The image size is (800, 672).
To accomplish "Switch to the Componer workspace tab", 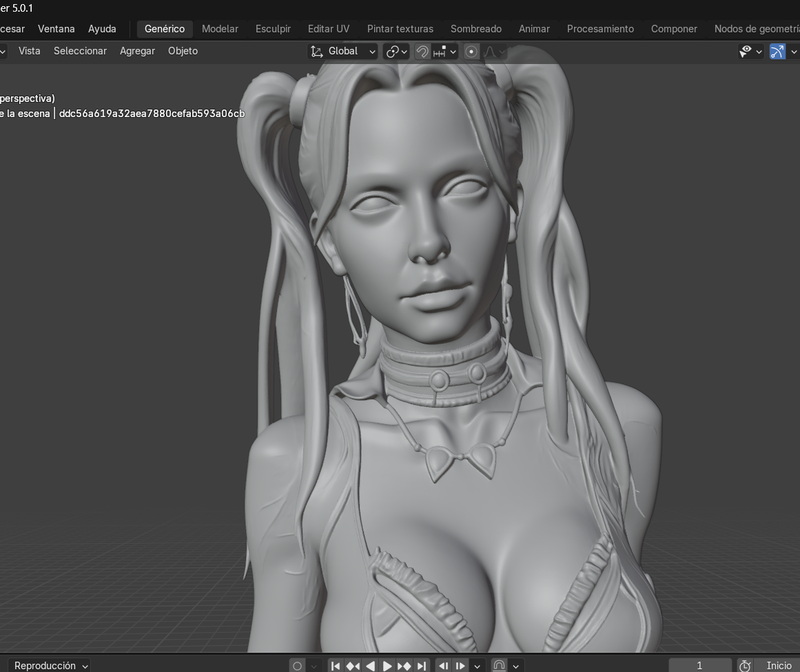I will pyautogui.click(x=674, y=29).
